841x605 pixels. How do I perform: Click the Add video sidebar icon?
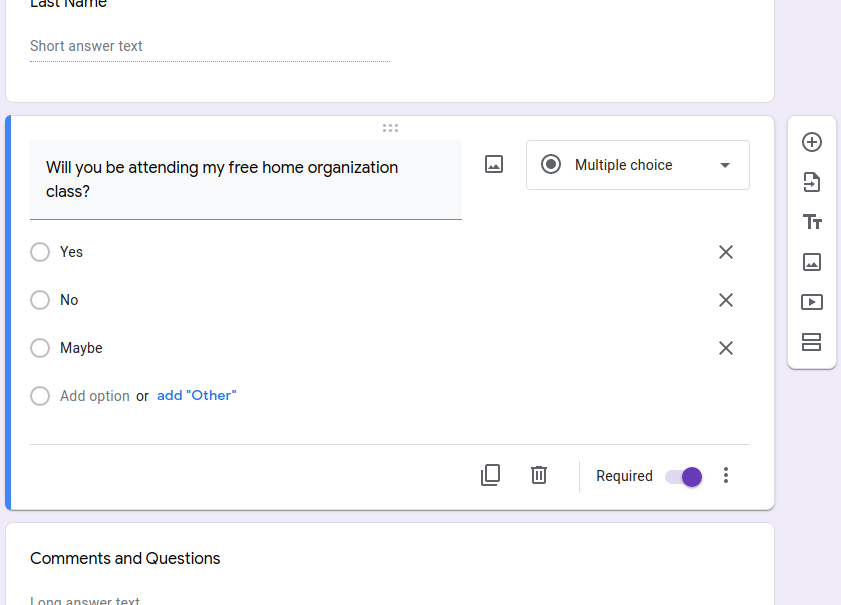(812, 302)
